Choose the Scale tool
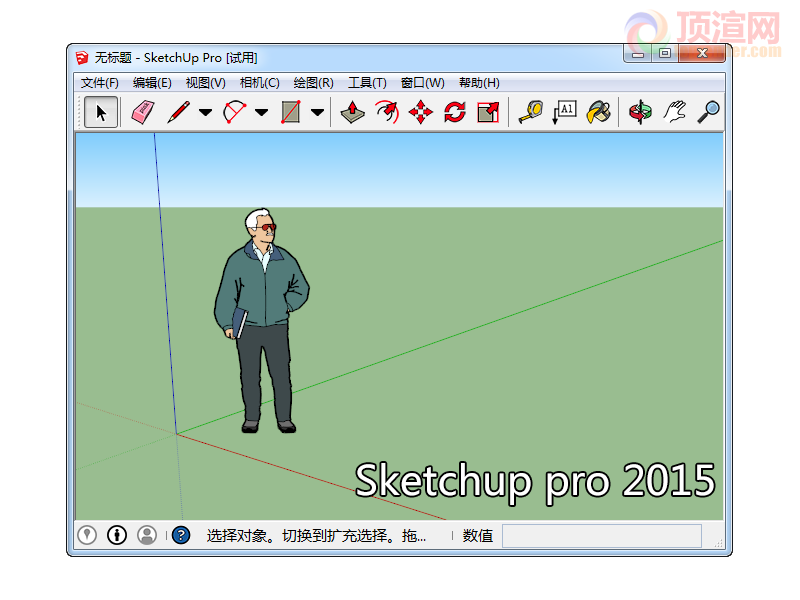 click(x=488, y=112)
